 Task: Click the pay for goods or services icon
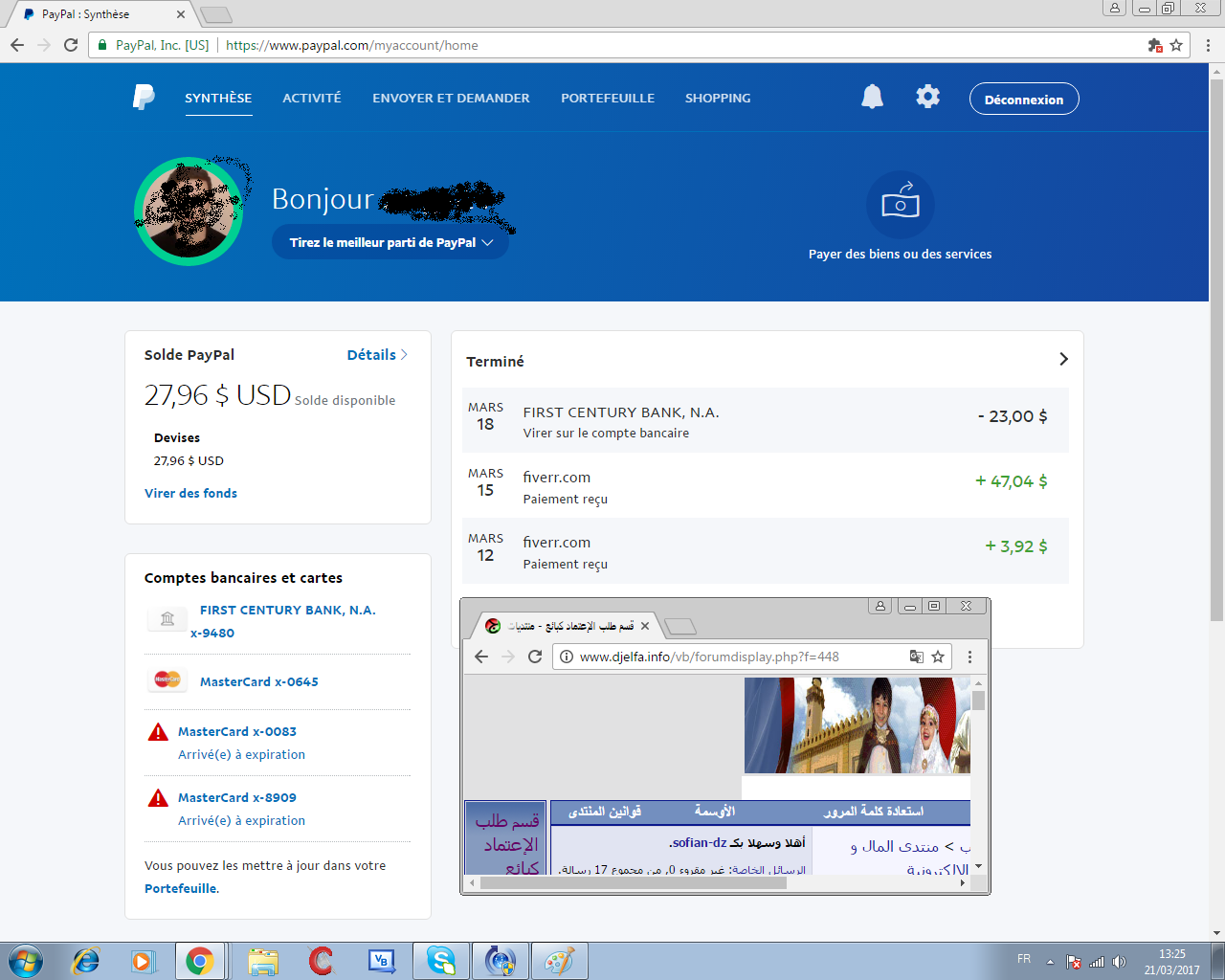900,205
